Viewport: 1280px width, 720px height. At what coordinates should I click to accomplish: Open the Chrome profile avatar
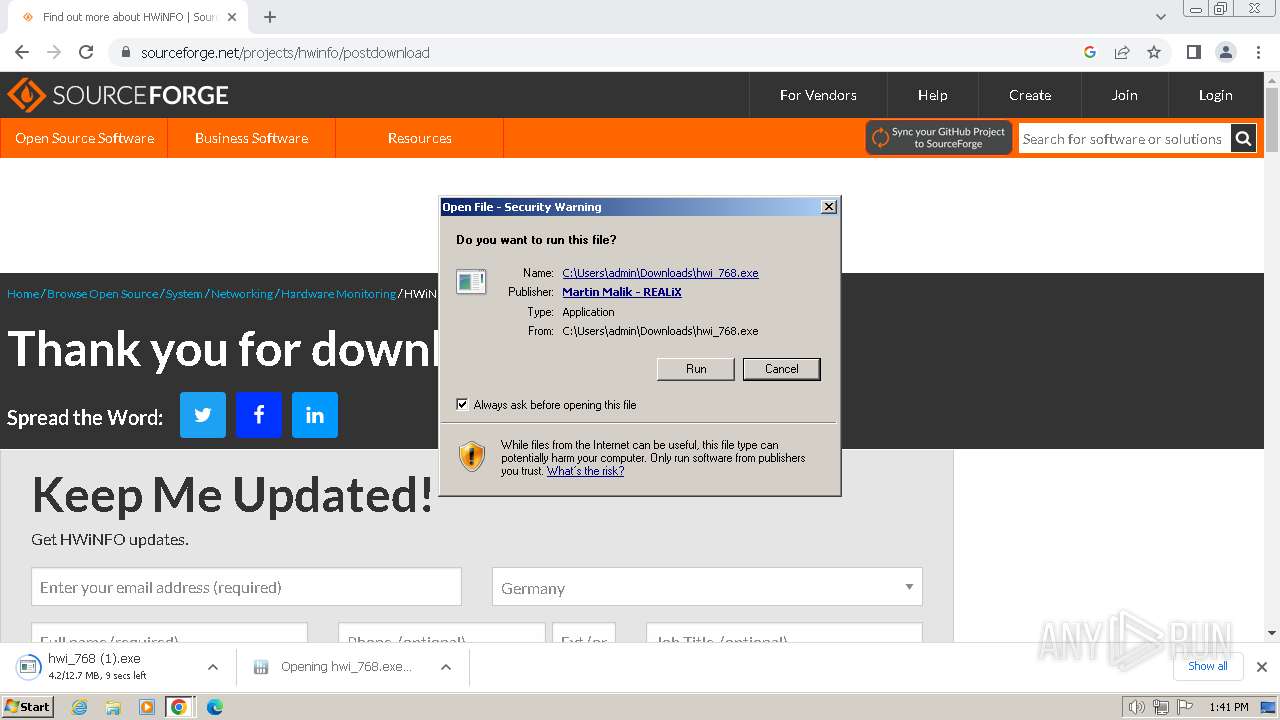click(1226, 52)
